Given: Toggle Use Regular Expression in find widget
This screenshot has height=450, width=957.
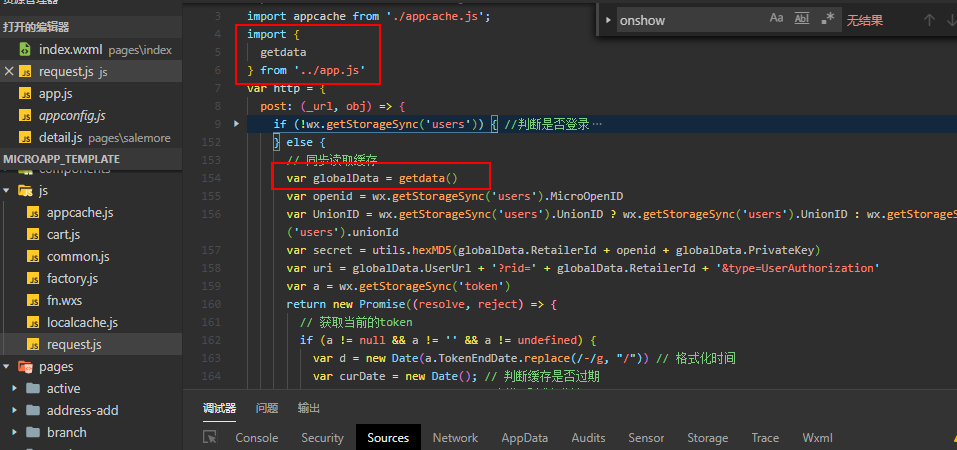Looking at the screenshot, I should 827,19.
